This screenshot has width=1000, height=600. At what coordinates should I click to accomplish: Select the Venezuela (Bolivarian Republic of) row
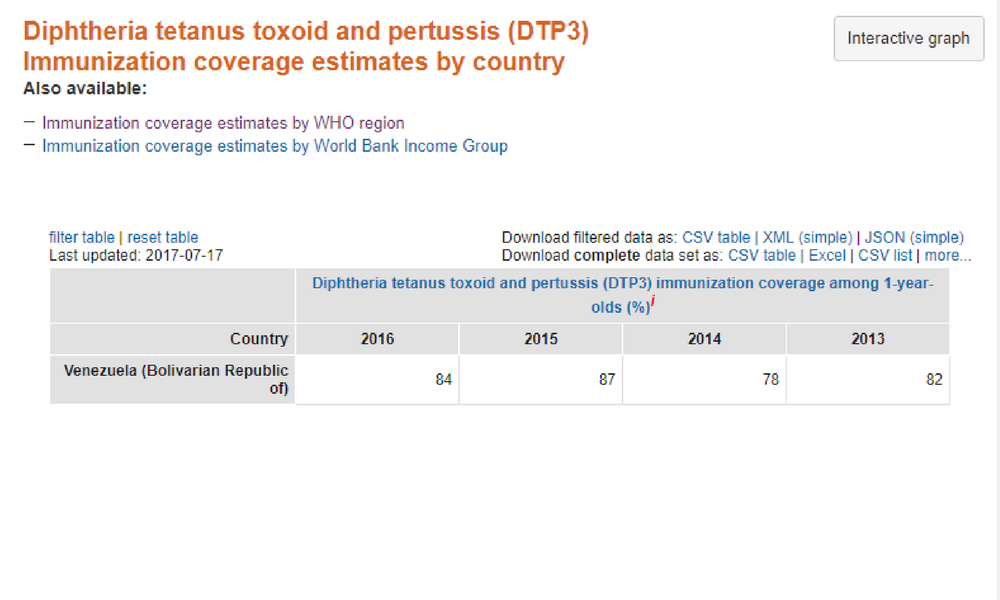coord(500,379)
